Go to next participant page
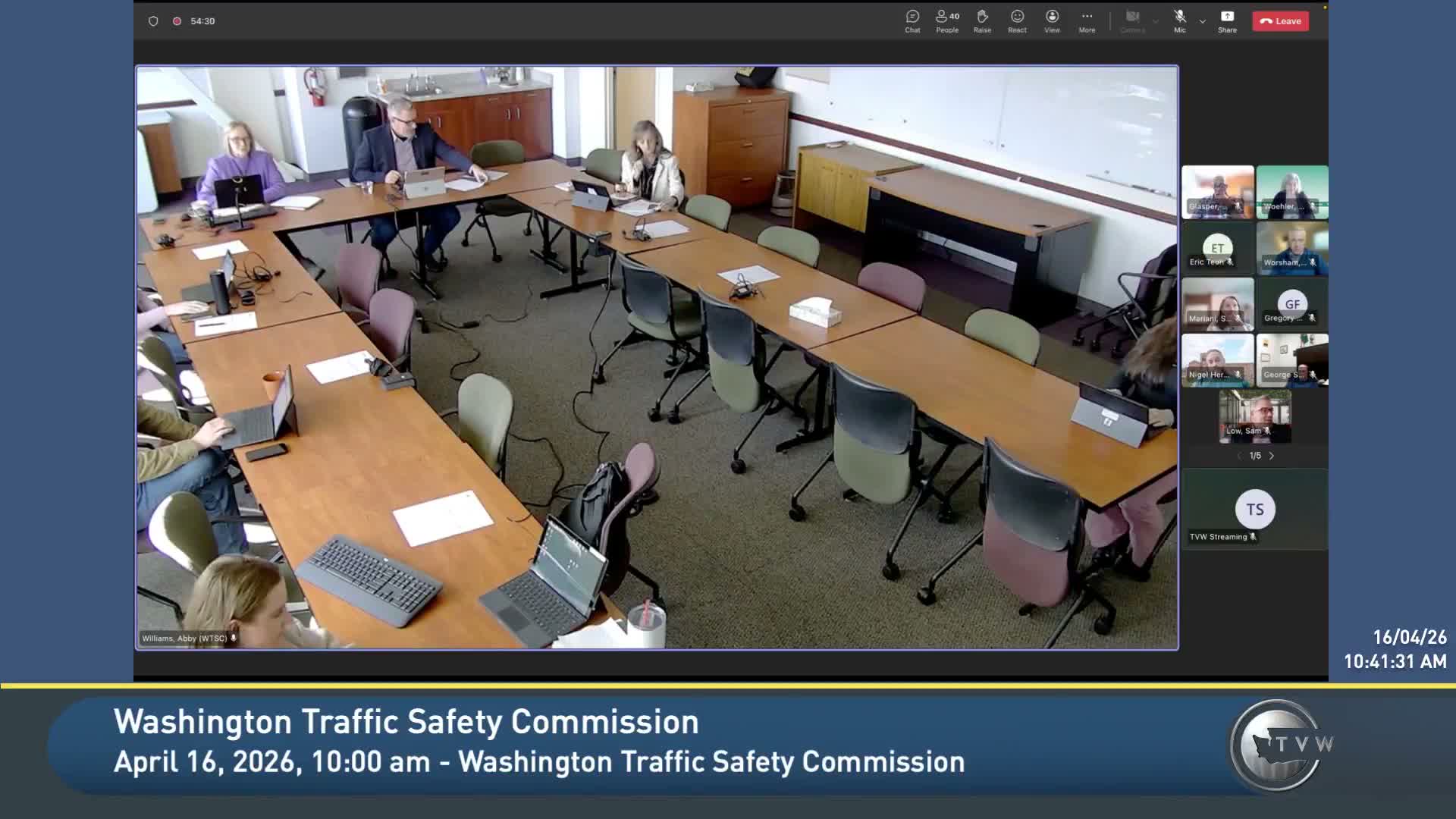Screen dimensions: 1456x819 (x=1272, y=456)
